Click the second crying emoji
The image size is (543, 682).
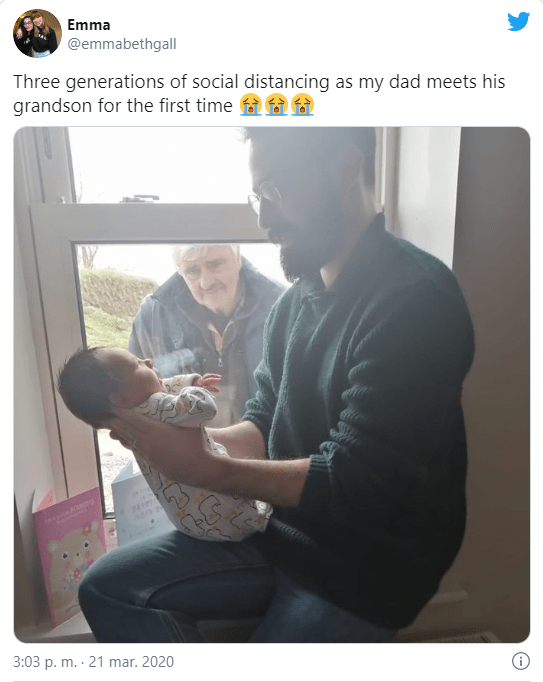click(276, 105)
